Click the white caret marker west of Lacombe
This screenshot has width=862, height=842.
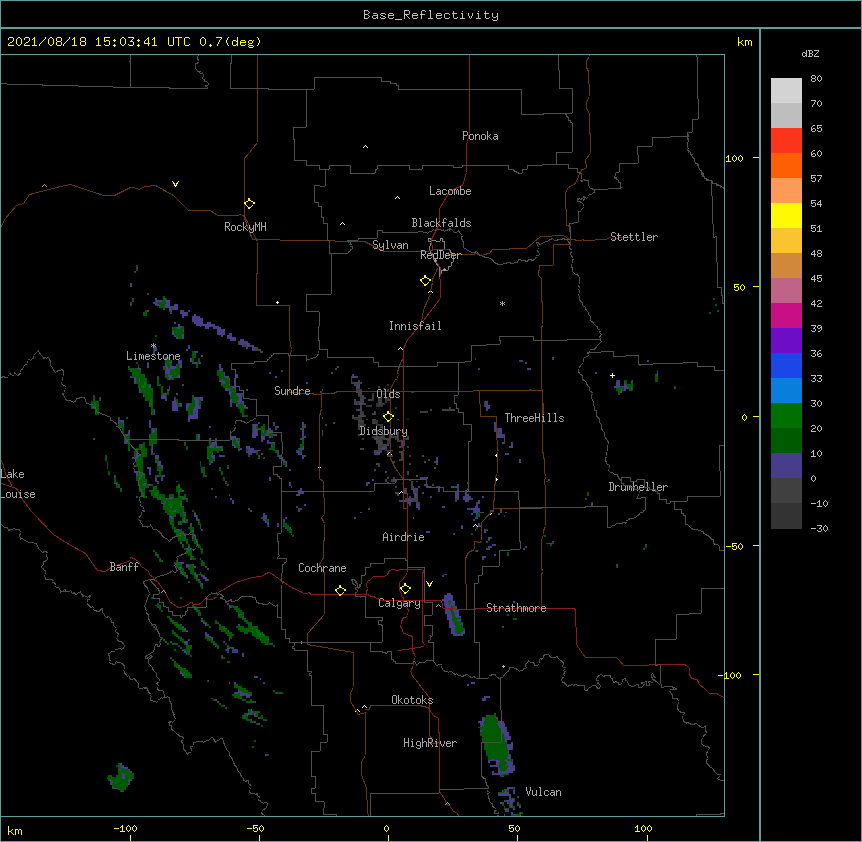397,198
